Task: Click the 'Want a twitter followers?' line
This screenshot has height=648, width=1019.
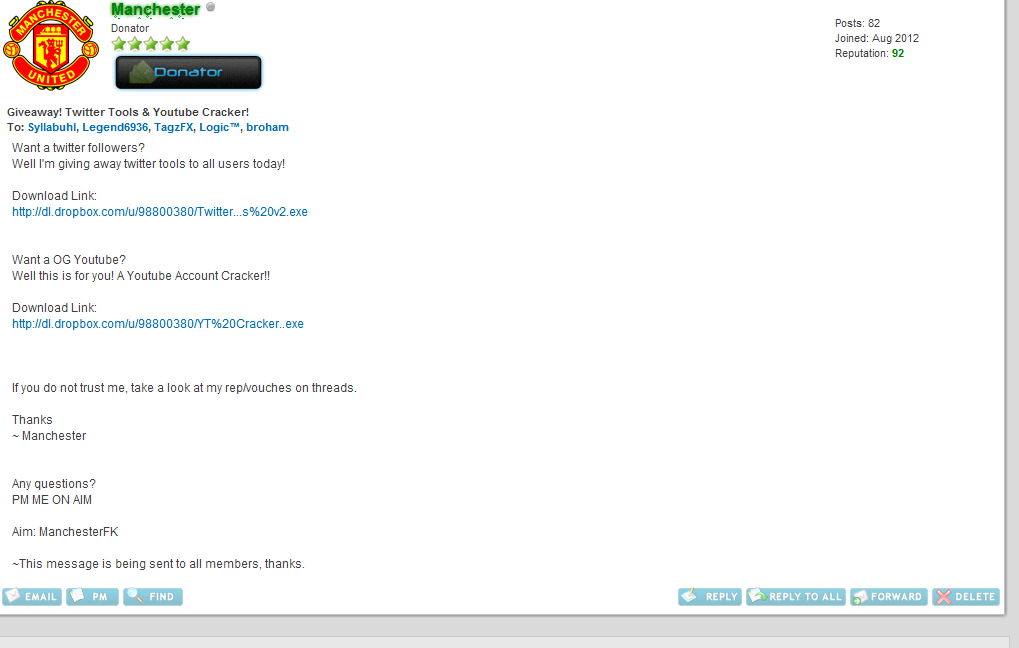Action: coord(78,148)
